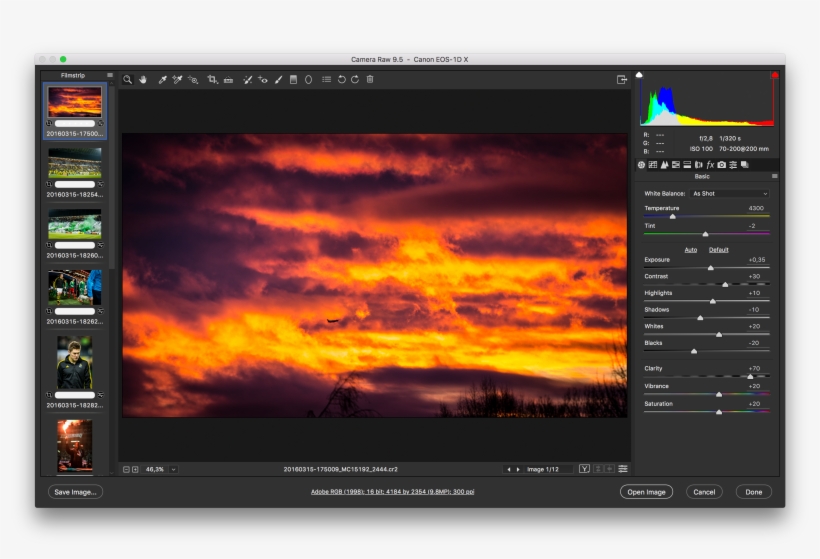Select the Red Eye Removal tool
Image resolution: width=820 pixels, height=559 pixels.
coord(263,79)
